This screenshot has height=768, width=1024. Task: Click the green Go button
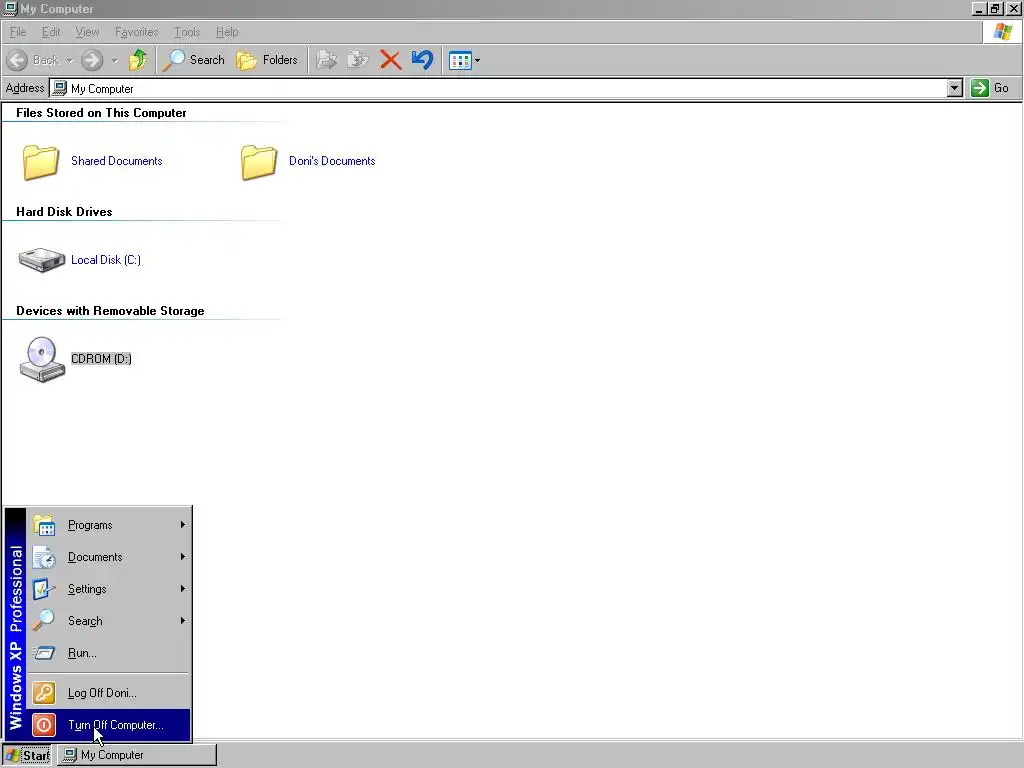click(x=991, y=88)
